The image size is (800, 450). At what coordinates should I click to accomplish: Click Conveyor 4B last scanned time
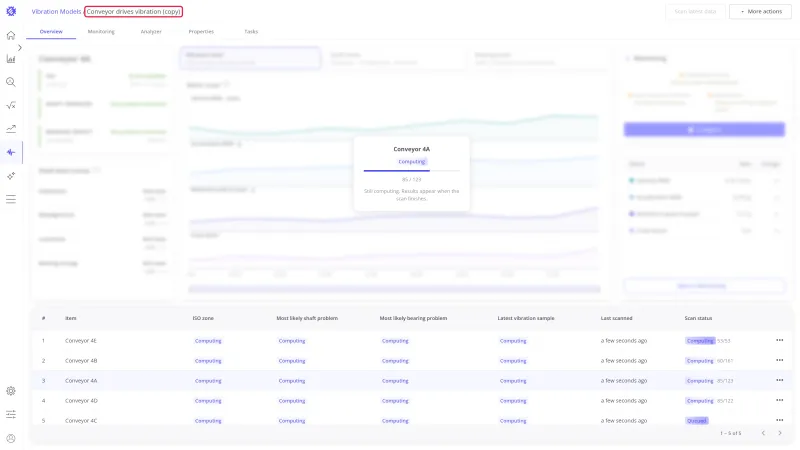(x=623, y=361)
